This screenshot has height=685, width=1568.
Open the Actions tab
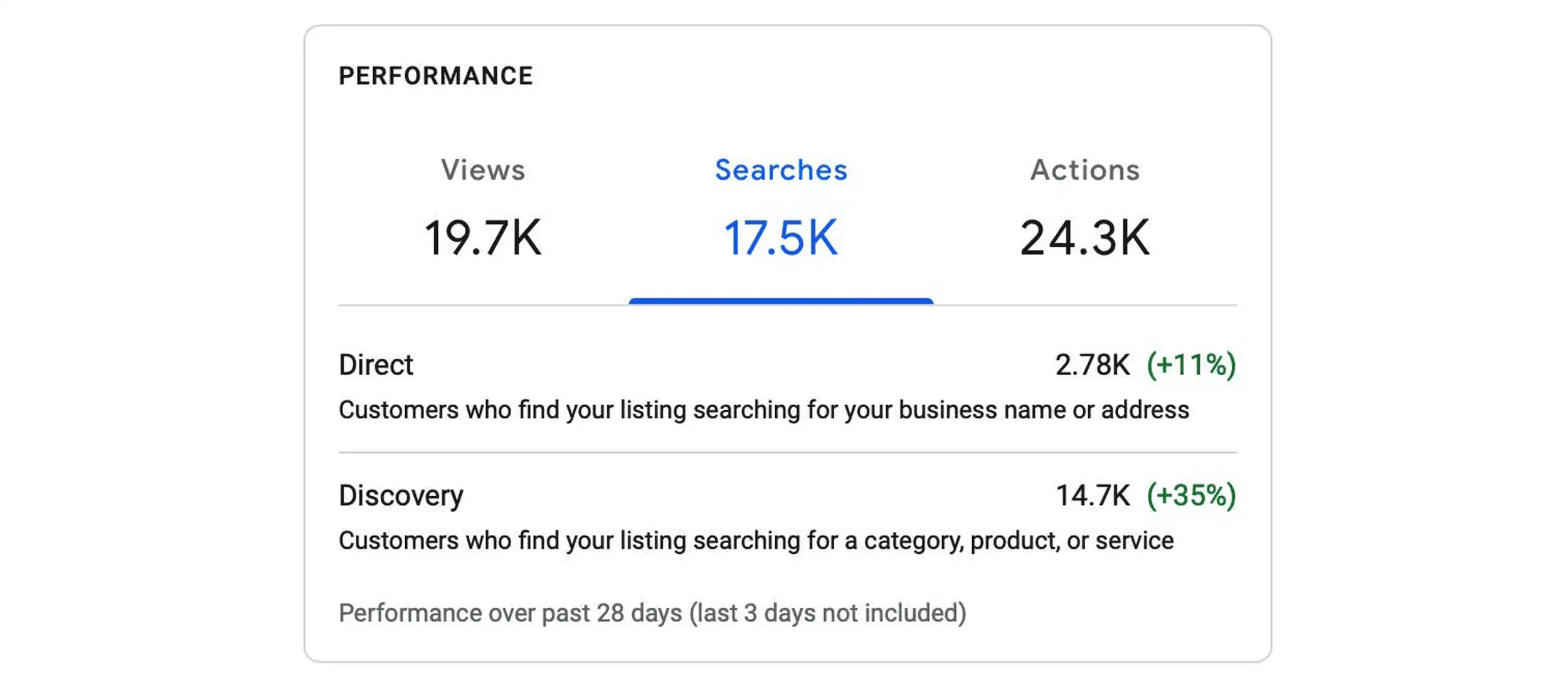1085,207
